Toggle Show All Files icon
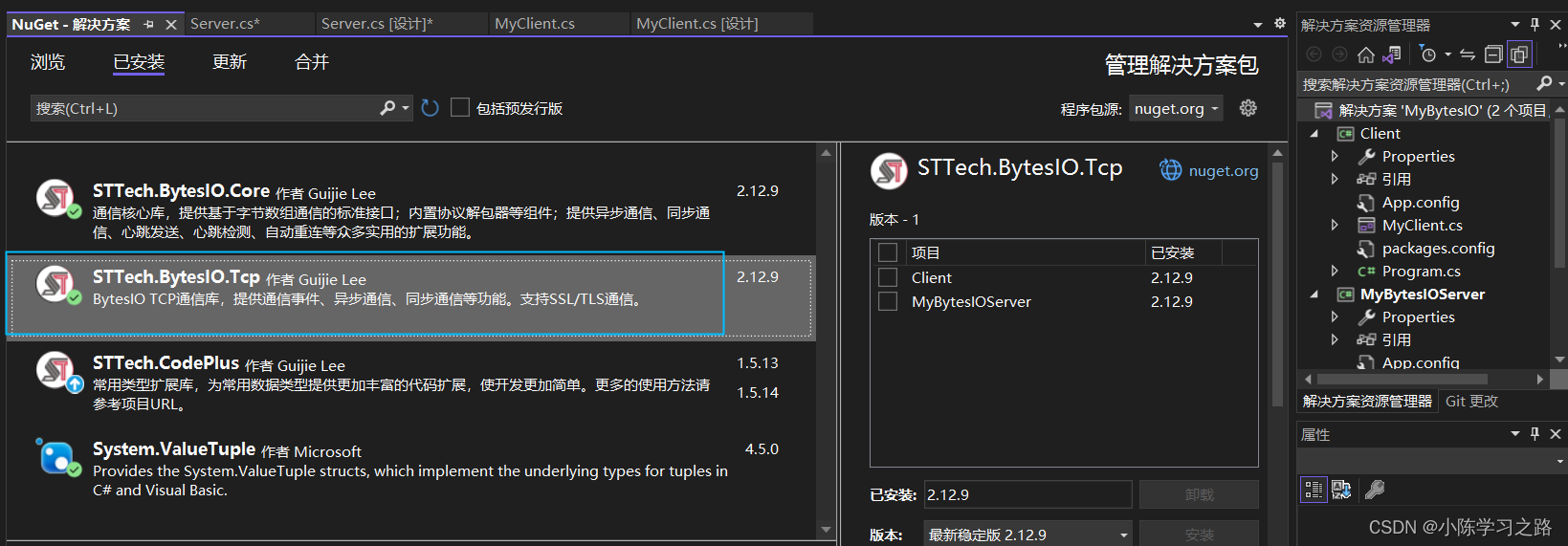This screenshot has width=1568, height=546. (x=1519, y=55)
